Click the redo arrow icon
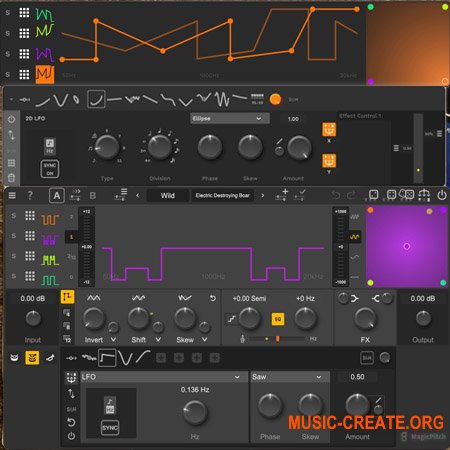The width and height of the screenshot is (450, 450). pyautogui.click(x=352, y=195)
